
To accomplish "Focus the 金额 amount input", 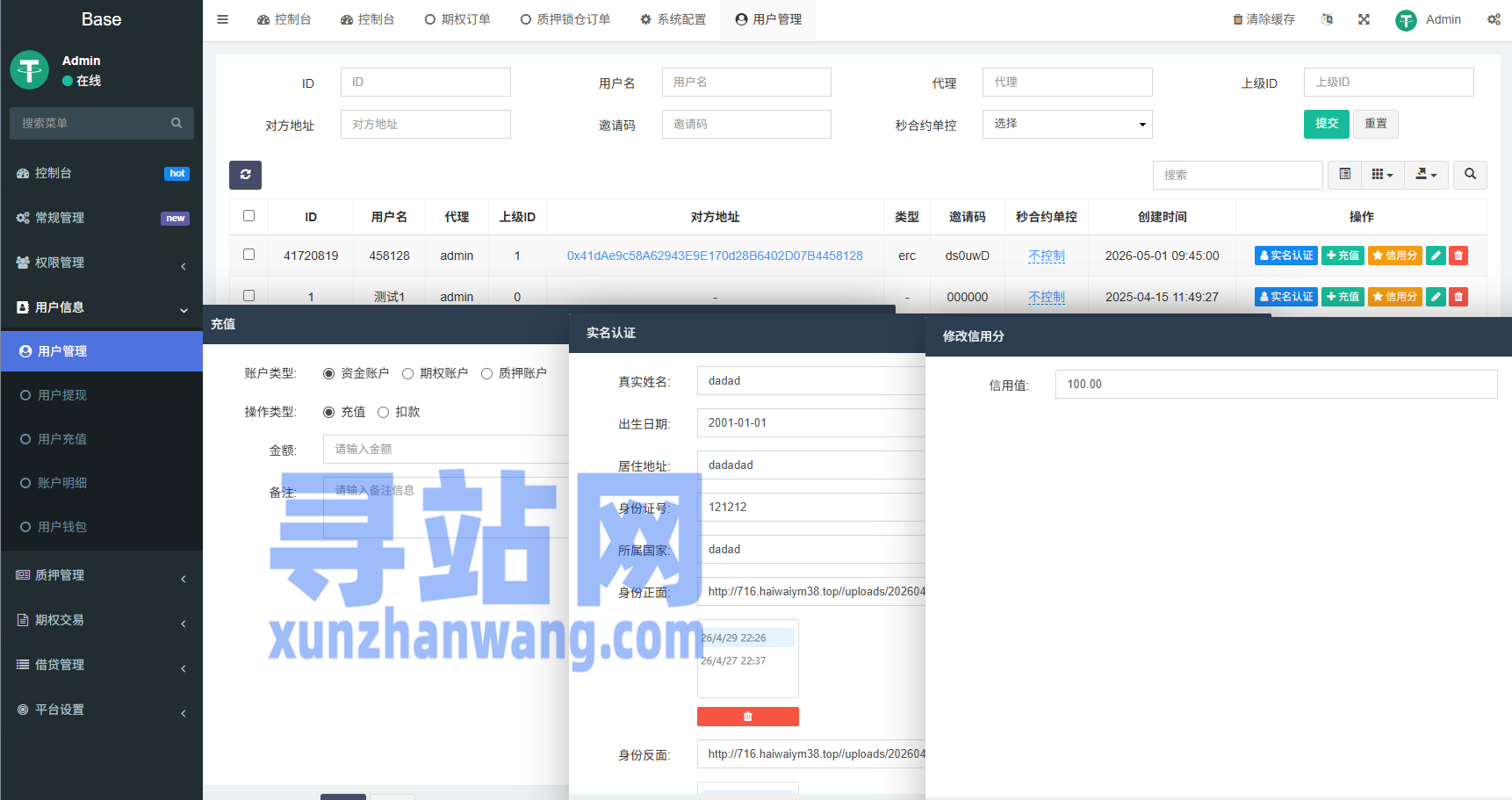I will pyautogui.click(x=446, y=449).
